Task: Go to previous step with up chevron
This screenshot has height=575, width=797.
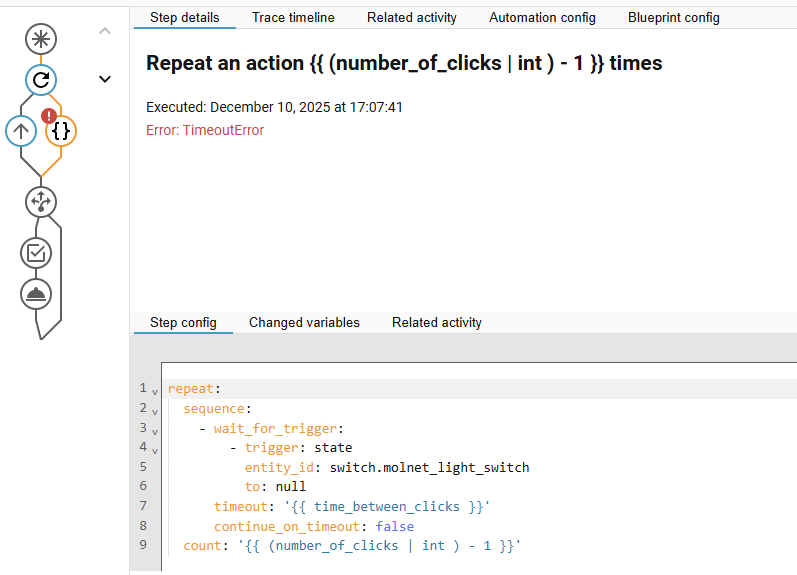Action: pyautogui.click(x=105, y=32)
